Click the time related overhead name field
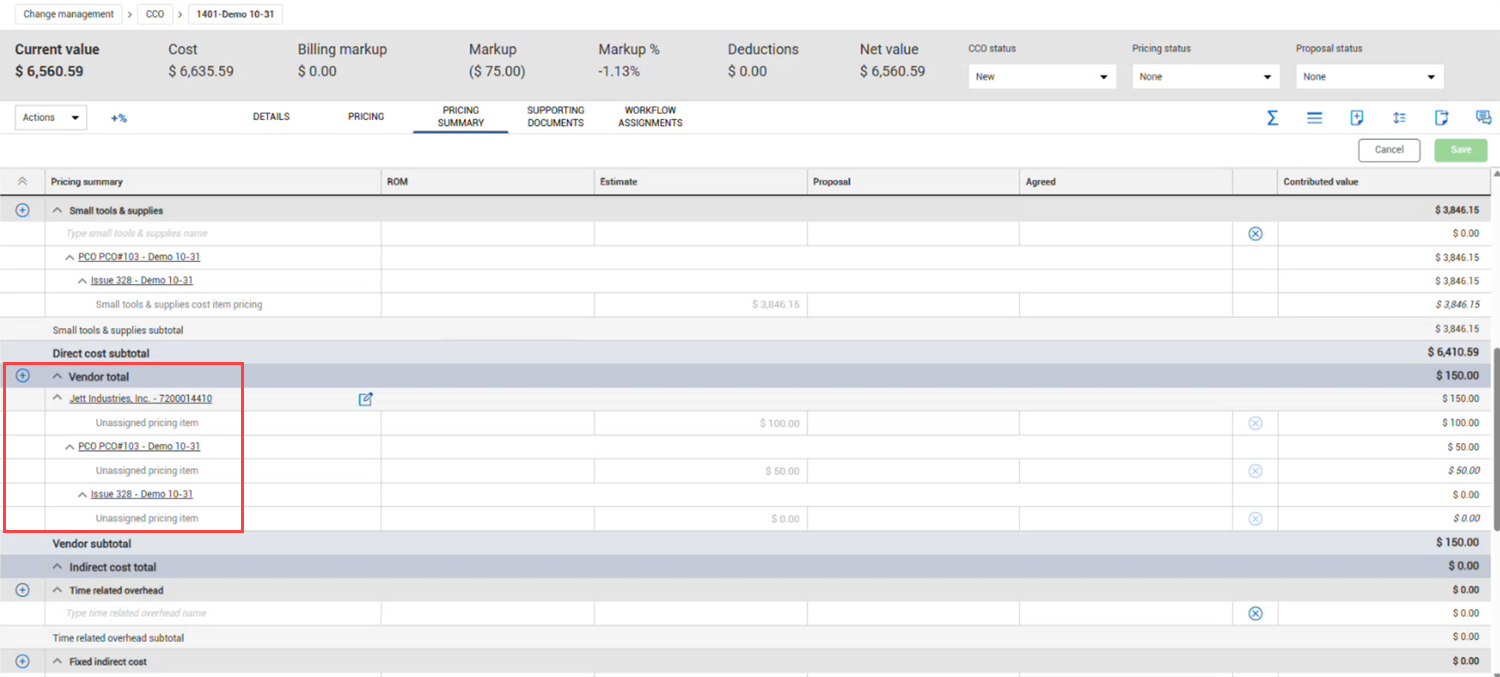The image size is (1500, 677). click(213, 613)
